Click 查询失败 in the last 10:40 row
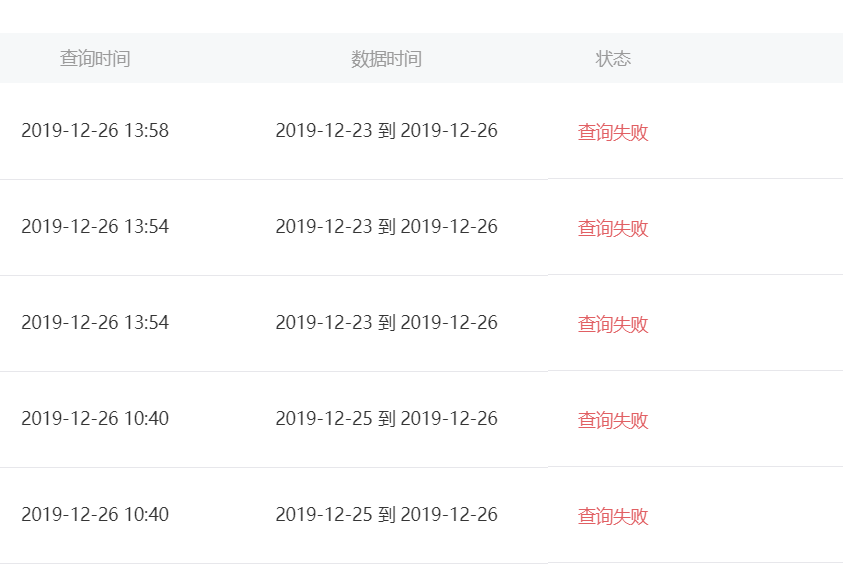 click(613, 516)
